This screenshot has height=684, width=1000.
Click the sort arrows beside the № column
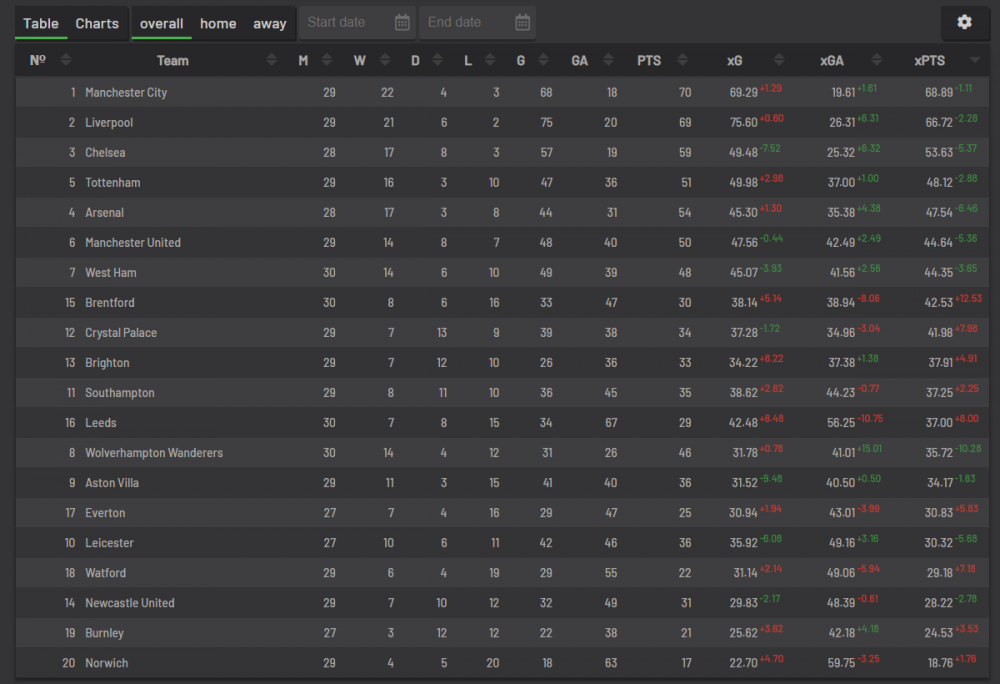[66, 61]
